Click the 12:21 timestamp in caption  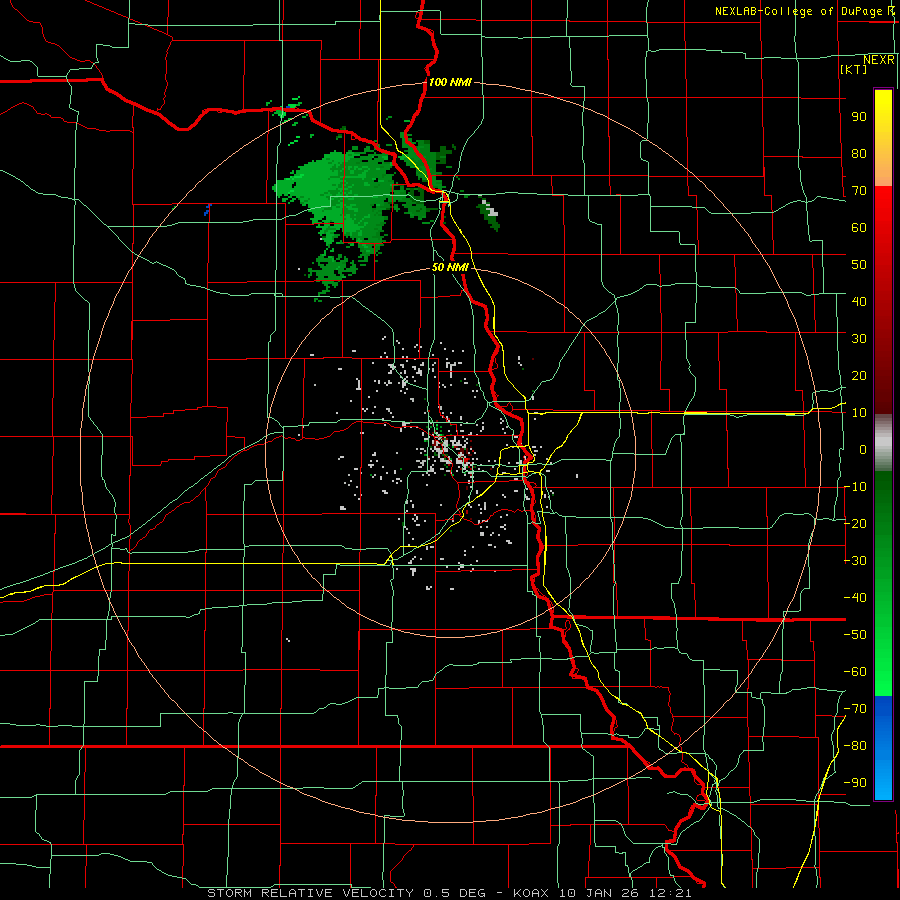(669, 893)
